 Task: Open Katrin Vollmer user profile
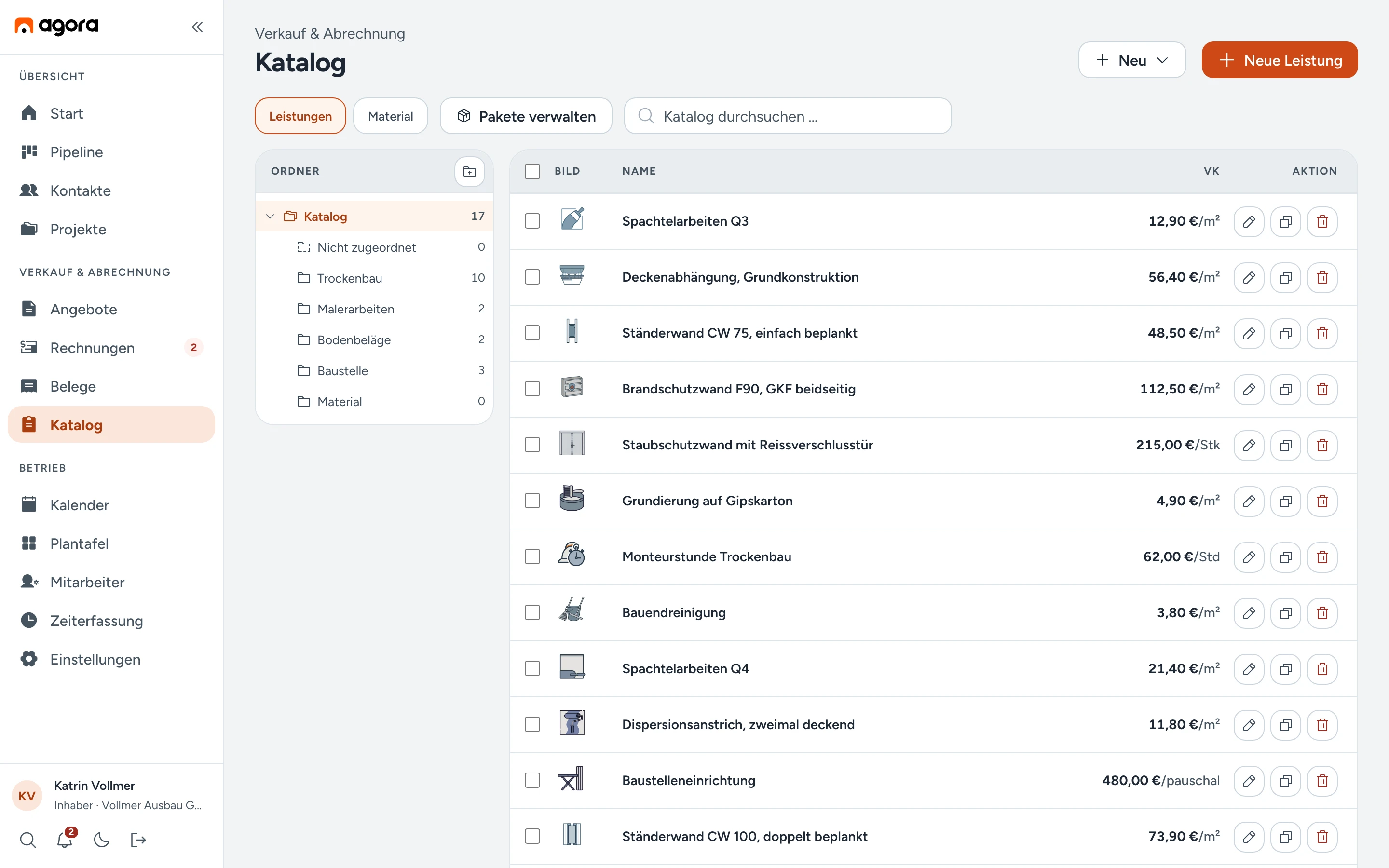coord(111,796)
